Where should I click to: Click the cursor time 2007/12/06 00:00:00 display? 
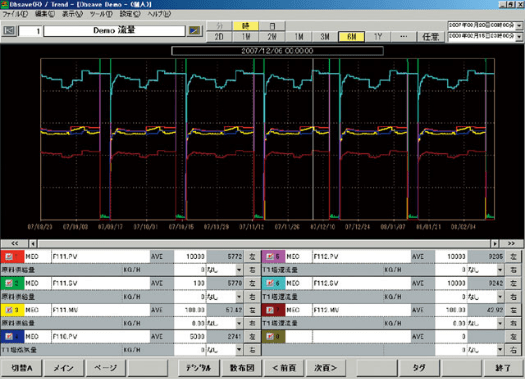click(277, 51)
